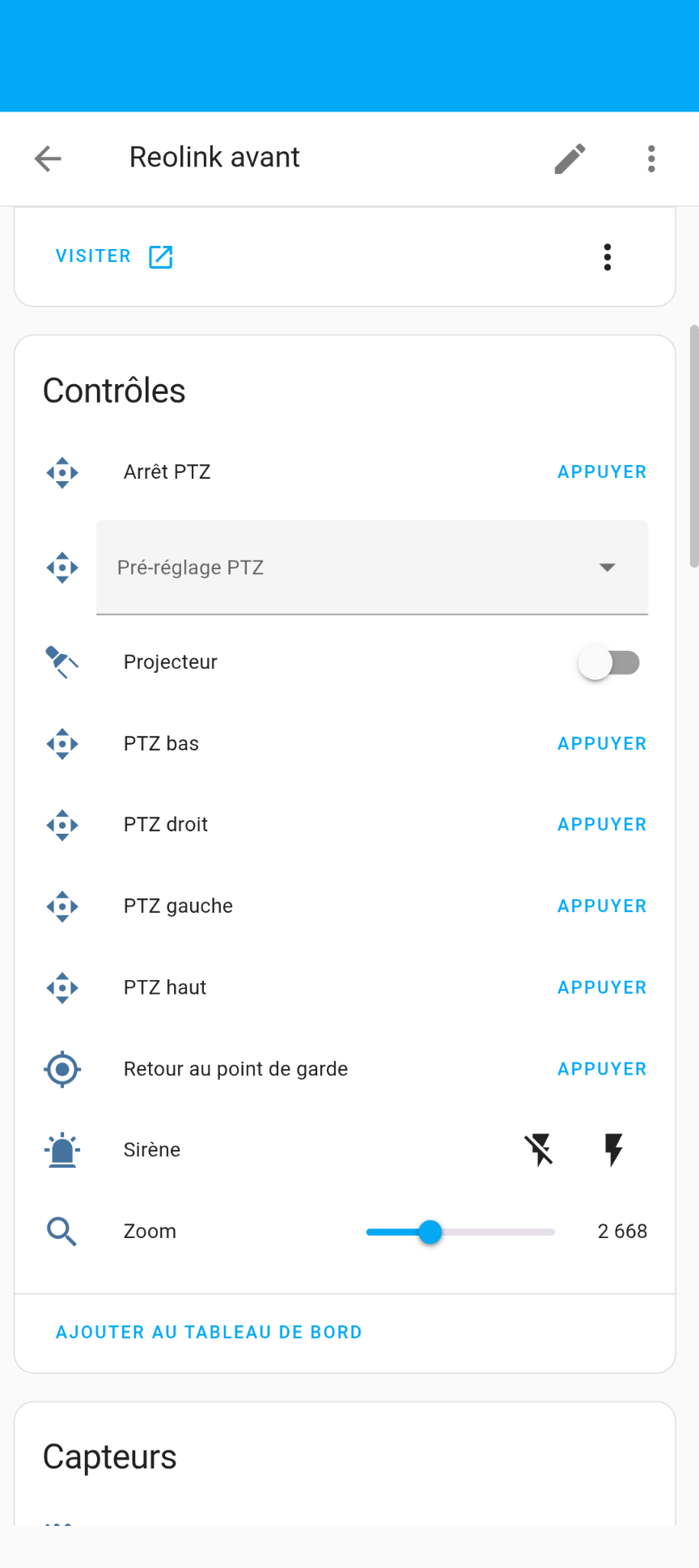Click the Zoom magnifier icon
Viewport: 699px width, 1568px height.
[x=62, y=1232]
